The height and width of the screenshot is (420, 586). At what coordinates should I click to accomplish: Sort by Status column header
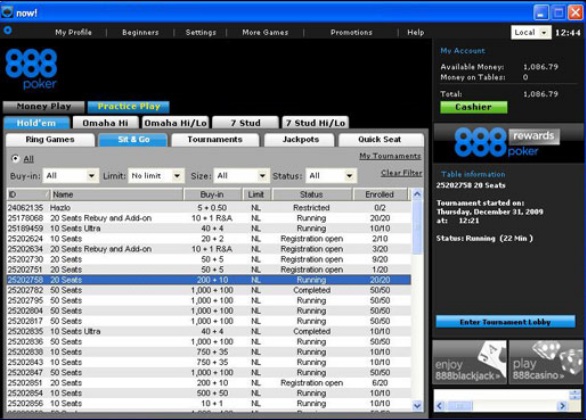311,195
